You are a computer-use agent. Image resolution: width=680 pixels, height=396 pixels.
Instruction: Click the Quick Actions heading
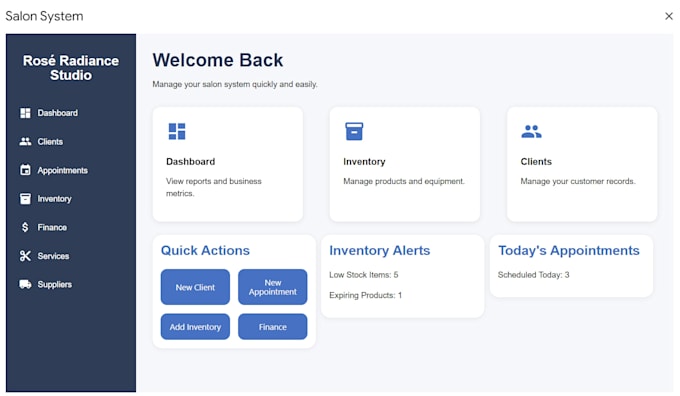(x=205, y=250)
